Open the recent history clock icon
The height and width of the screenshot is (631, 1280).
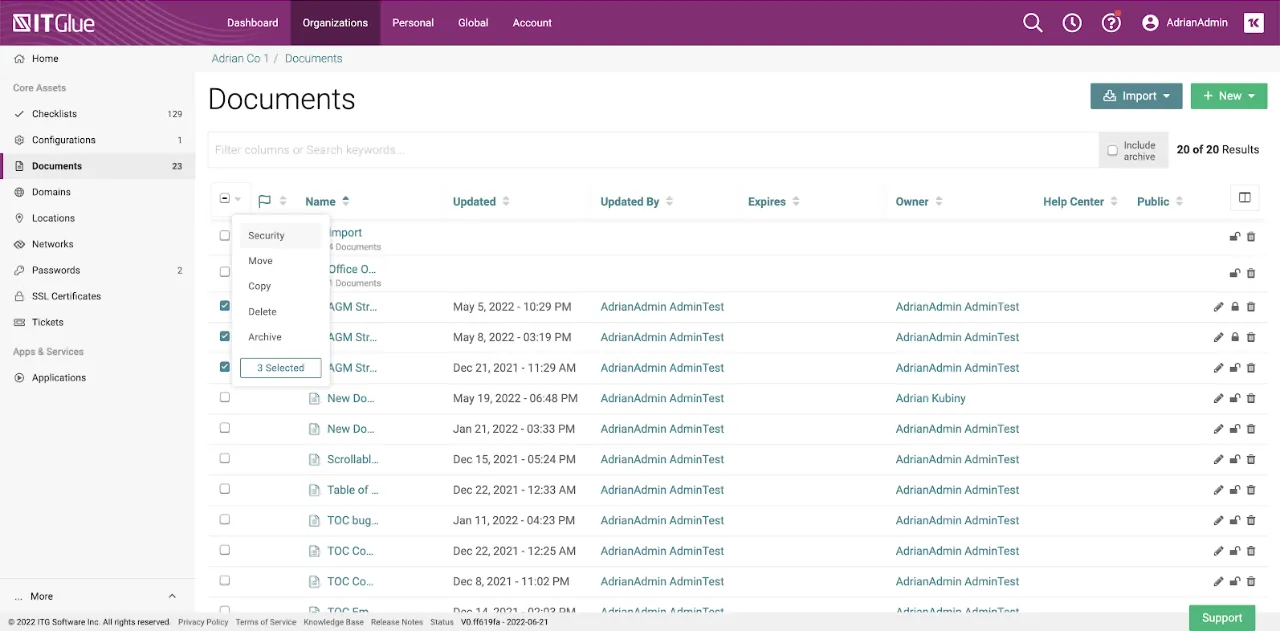pos(1072,23)
